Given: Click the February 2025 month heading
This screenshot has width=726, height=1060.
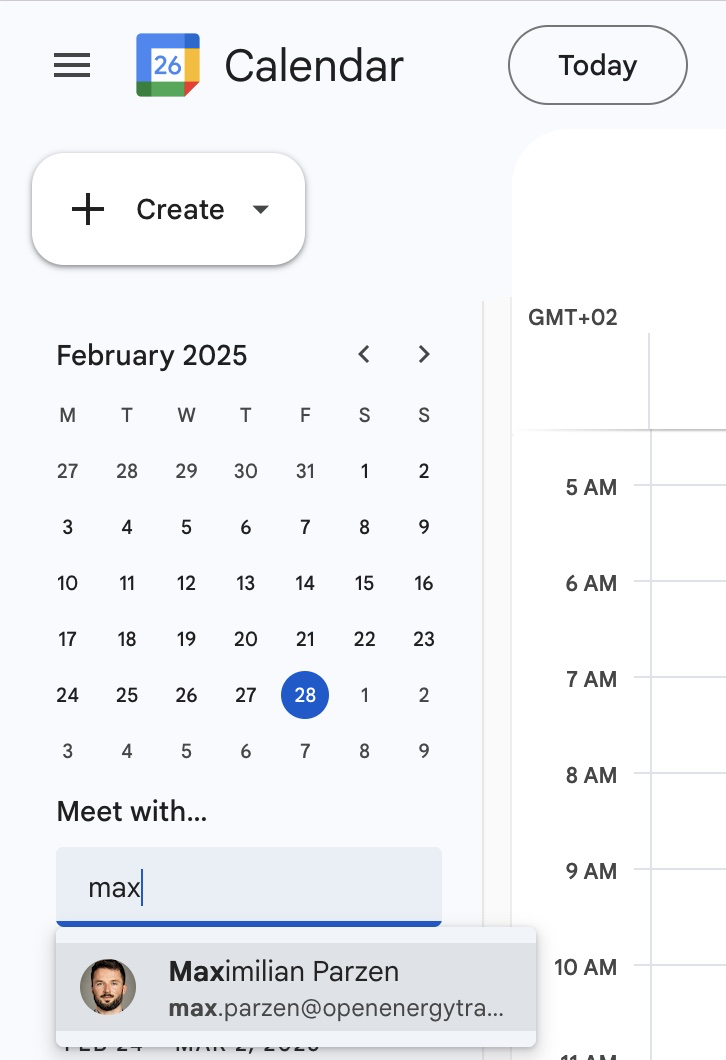Looking at the screenshot, I should (x=152, y=356).
